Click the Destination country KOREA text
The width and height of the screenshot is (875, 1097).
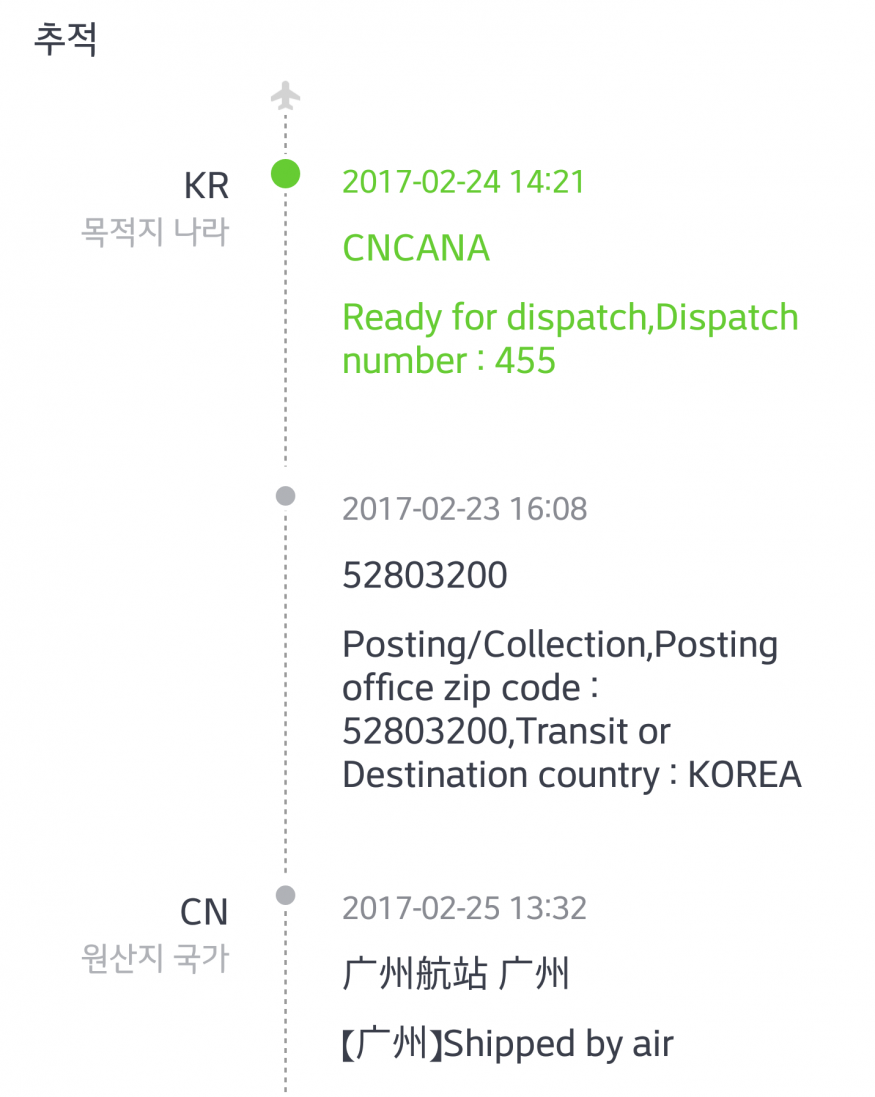571,774
